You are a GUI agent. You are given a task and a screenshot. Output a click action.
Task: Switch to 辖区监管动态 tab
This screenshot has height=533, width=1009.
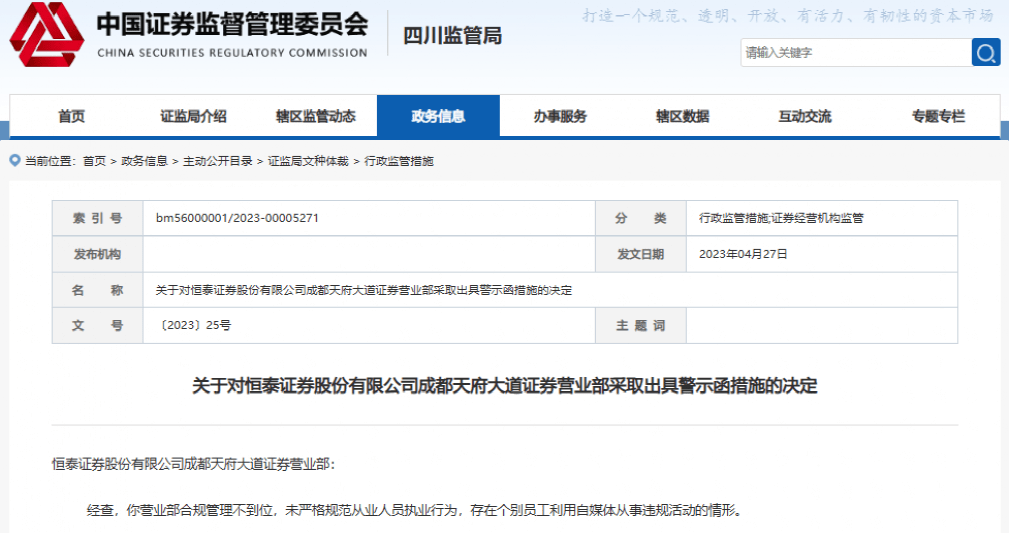316,116
